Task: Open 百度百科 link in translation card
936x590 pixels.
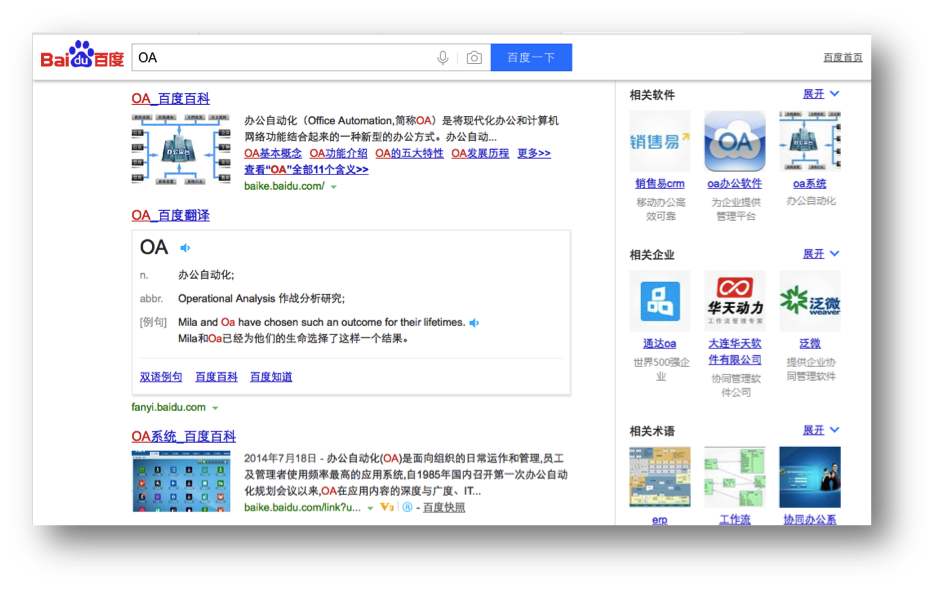Action: tap(216, 377)
